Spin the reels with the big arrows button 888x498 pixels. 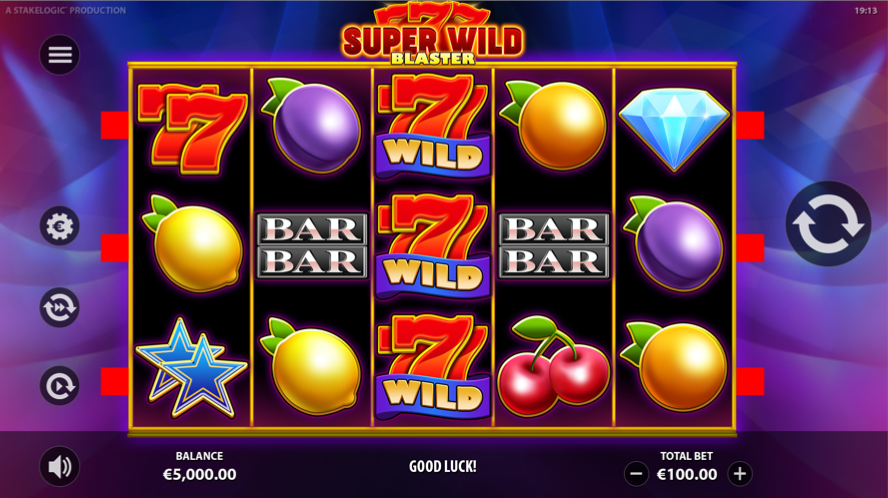(x=828, y=224)
